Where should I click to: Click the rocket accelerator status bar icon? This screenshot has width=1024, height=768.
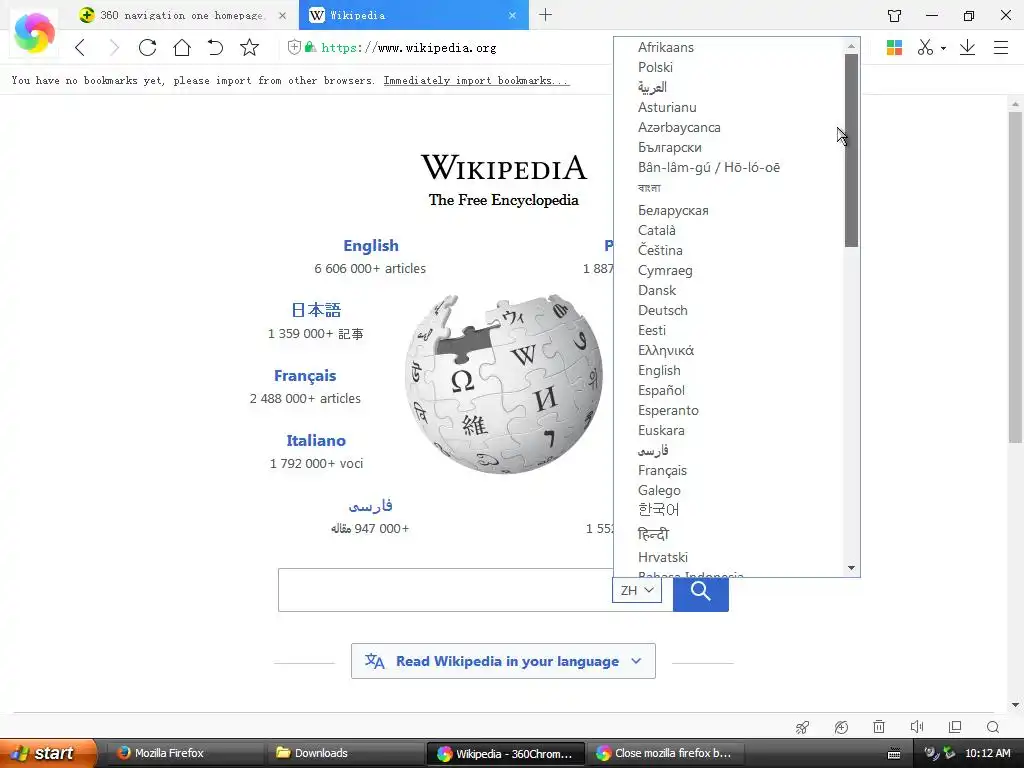coord(803,727)
